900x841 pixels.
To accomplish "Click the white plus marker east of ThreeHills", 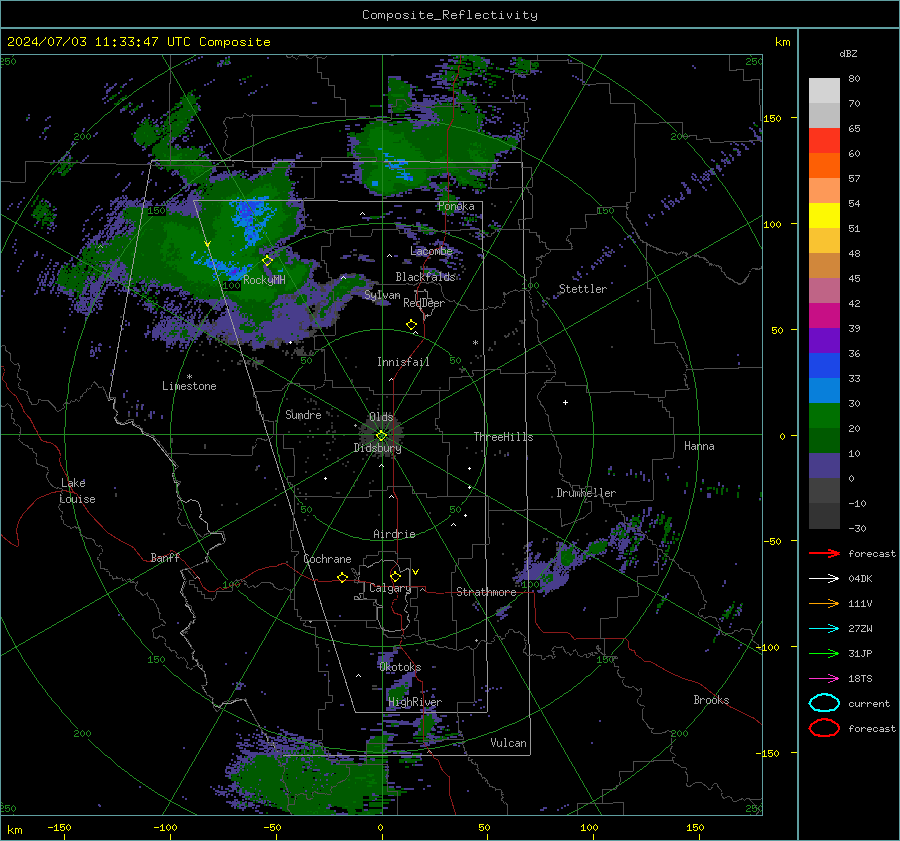I will click(565, 402).
